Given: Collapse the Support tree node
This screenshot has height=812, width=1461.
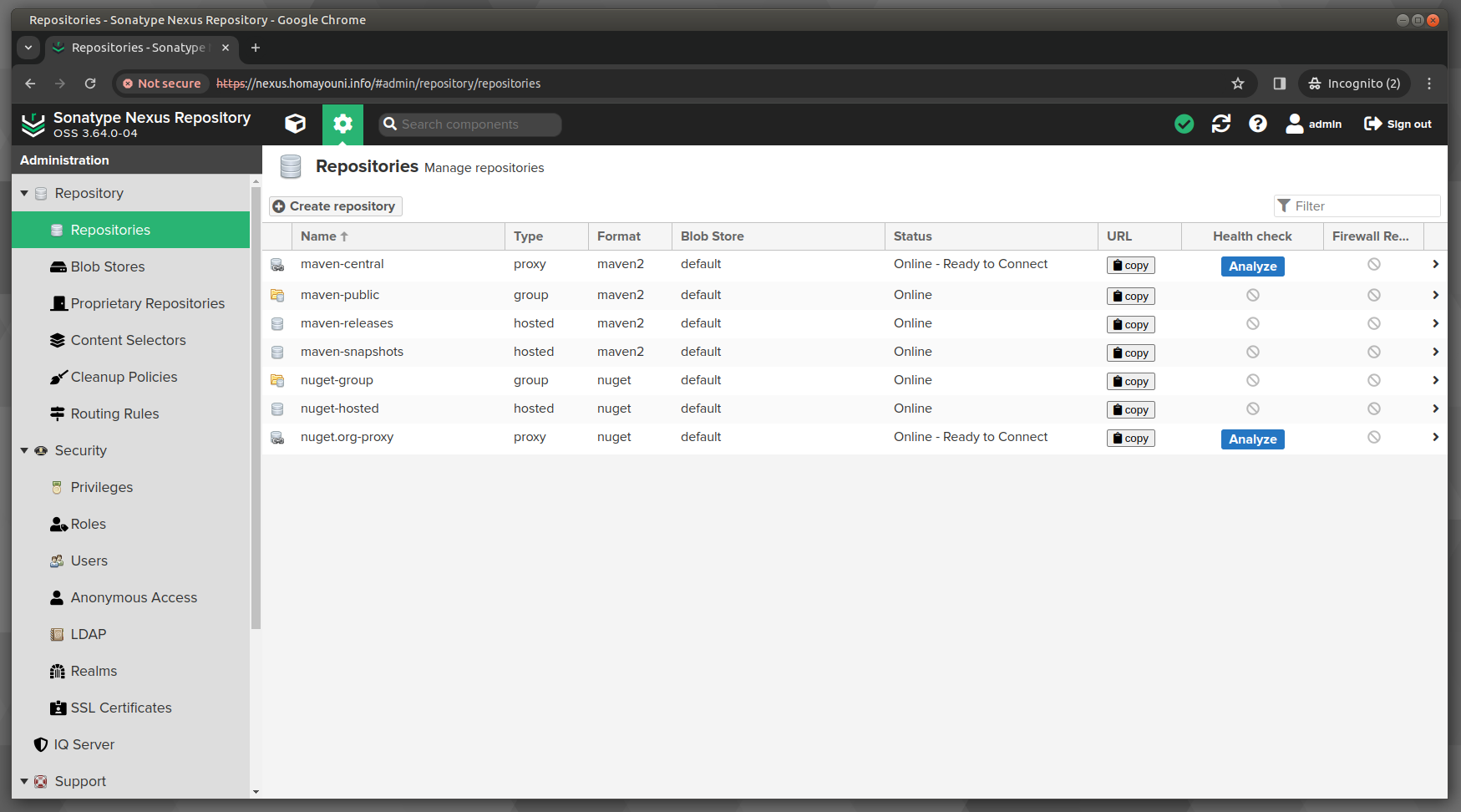Looking at the screenshot, I should [24, 781].
